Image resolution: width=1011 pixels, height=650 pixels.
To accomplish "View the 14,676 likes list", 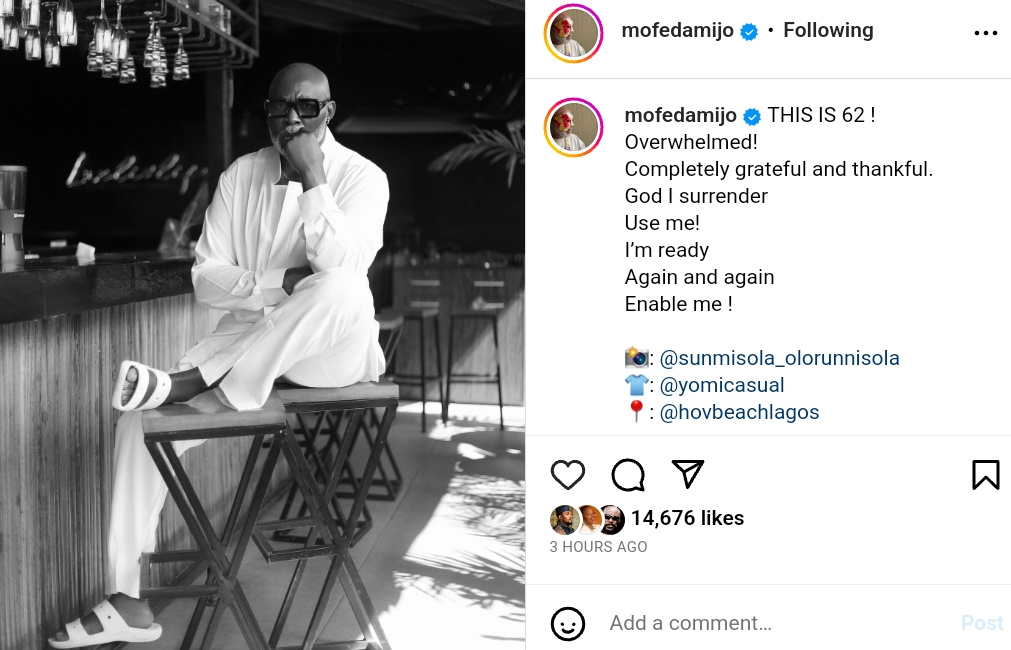I will pyautogui.click(x=687, y=518).
